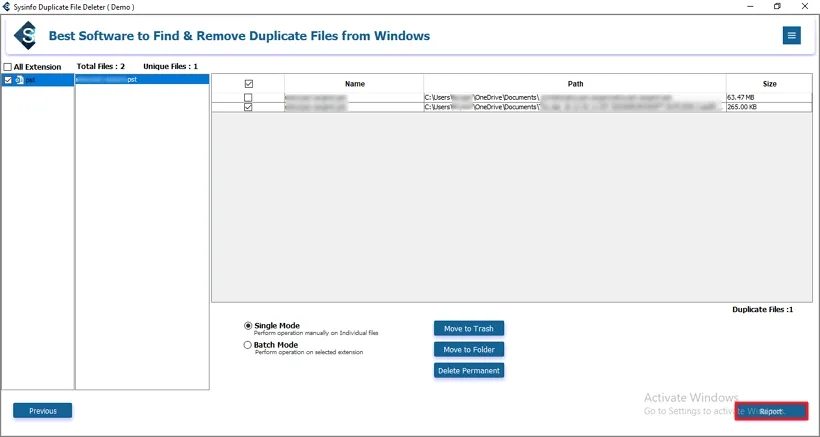Click the path cell of the 63.47 MB row
Image resolution: width=820 pixels, height=437 pixels.
(575, 98)
